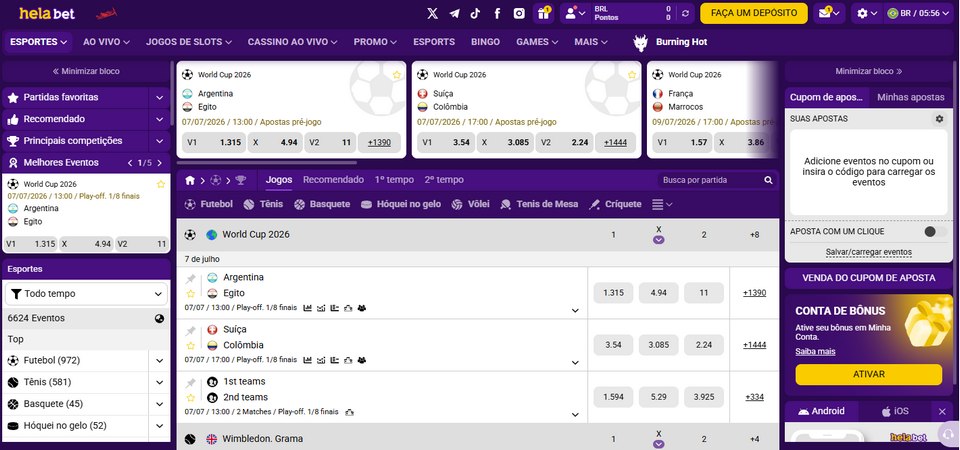Image resolution: width=960 pixels, height=450 pixels.
Task: Go to home breadcrumb icon
Action: click(x=190, y=180)
